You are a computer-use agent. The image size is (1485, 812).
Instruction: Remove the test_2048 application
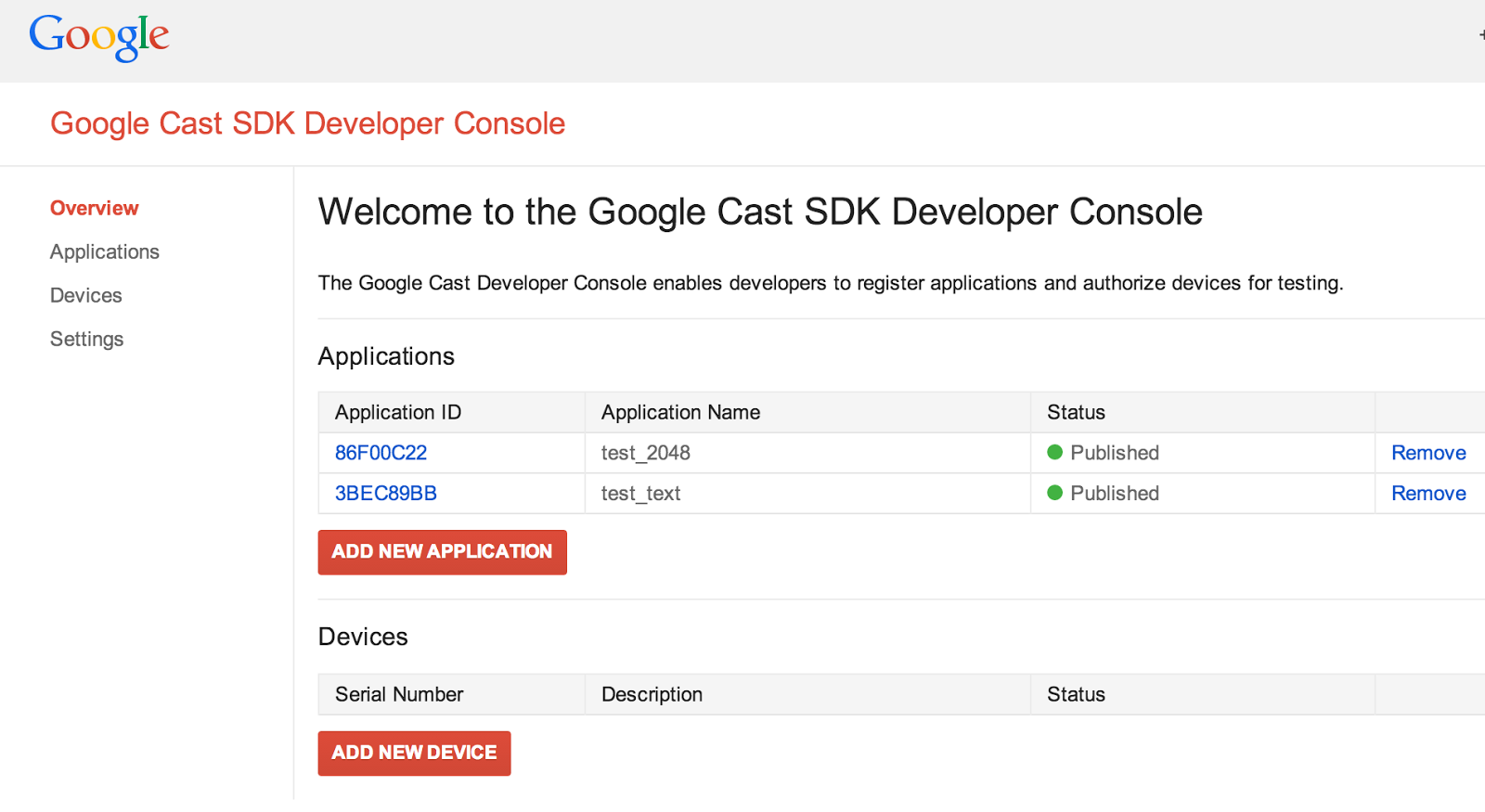(1428, 453)
